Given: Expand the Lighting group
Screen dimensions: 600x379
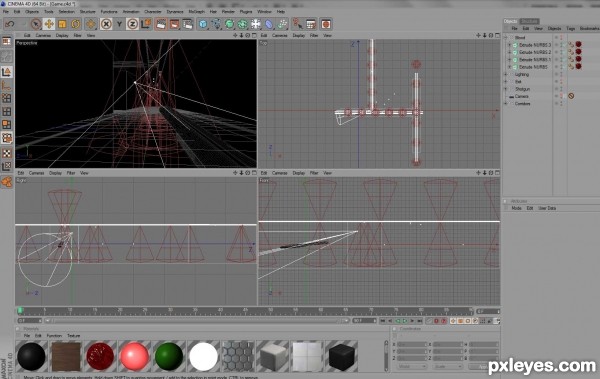Looking at the screenshot, I should [x=506, y=74].
